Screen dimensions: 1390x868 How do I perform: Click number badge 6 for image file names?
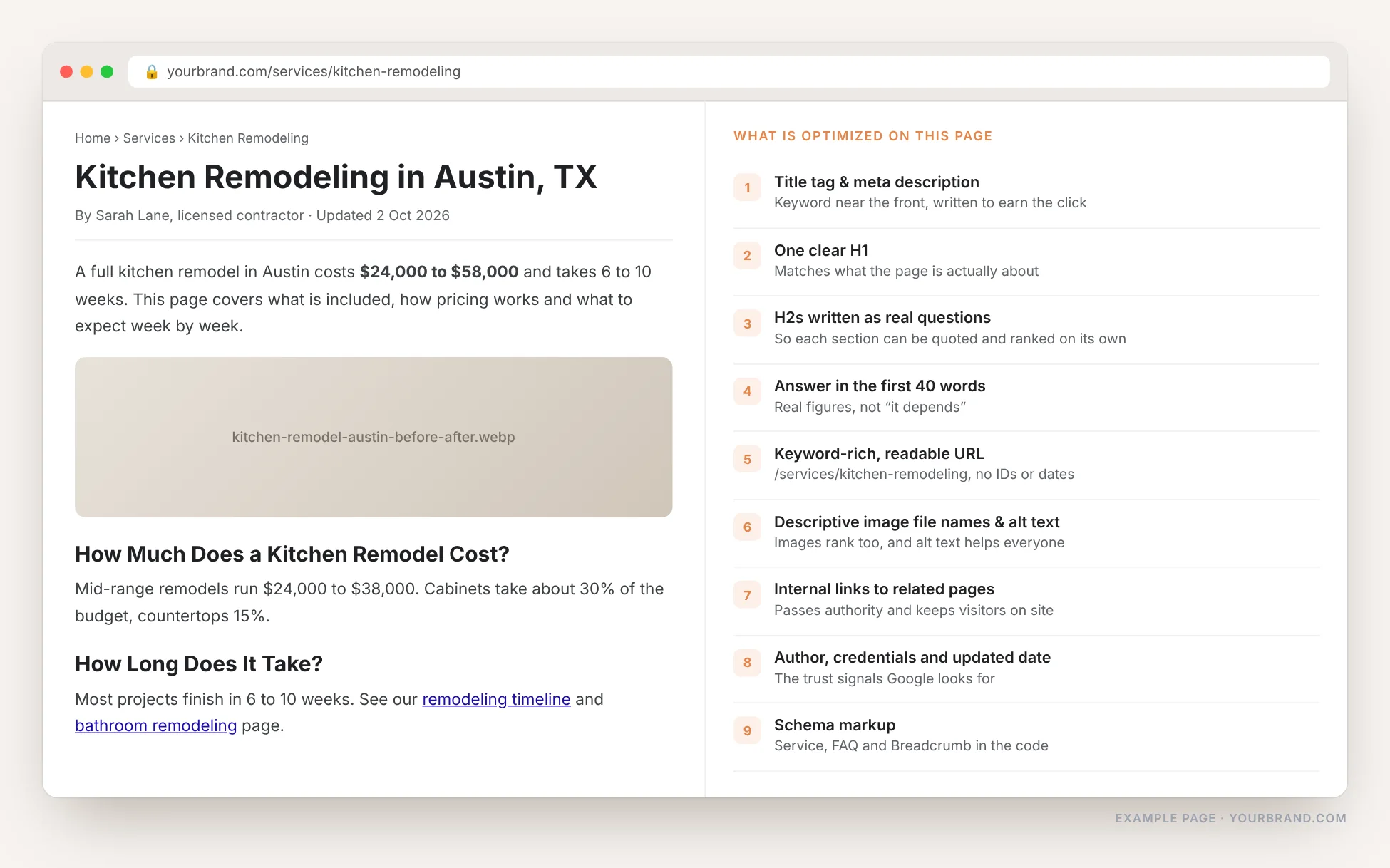(x=747, y=527)
